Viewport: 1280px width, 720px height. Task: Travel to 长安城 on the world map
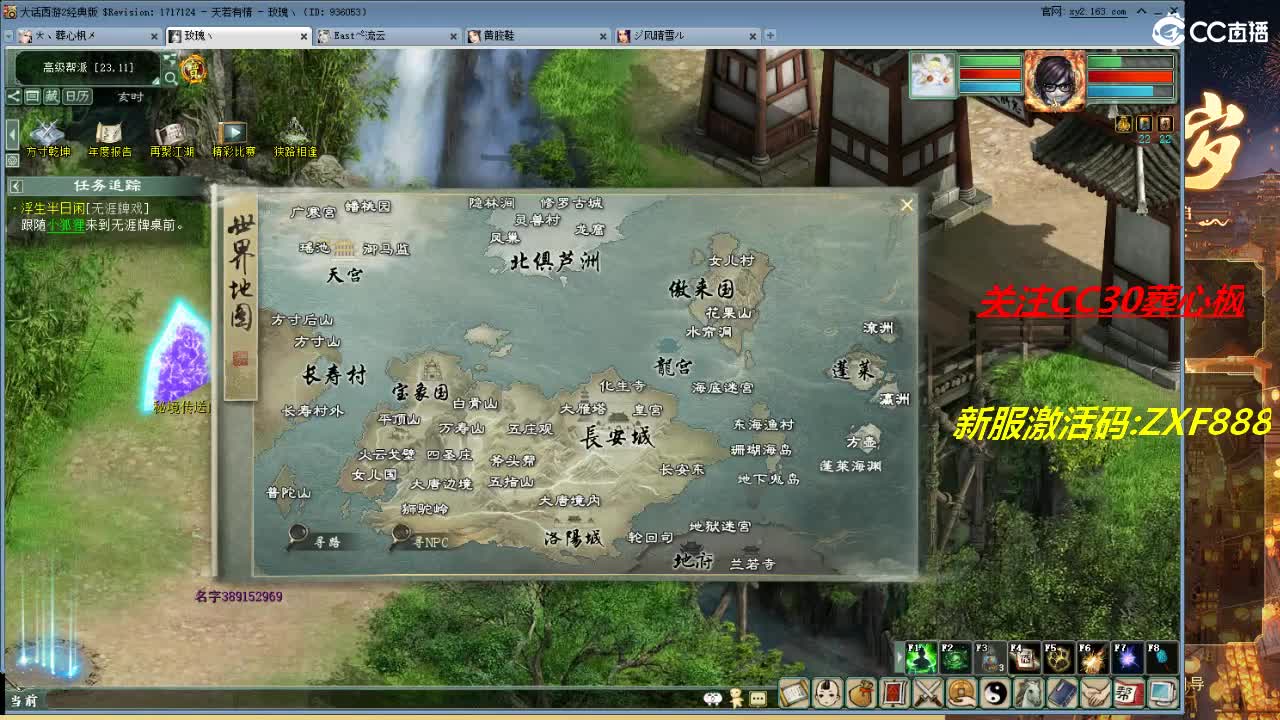616,437
